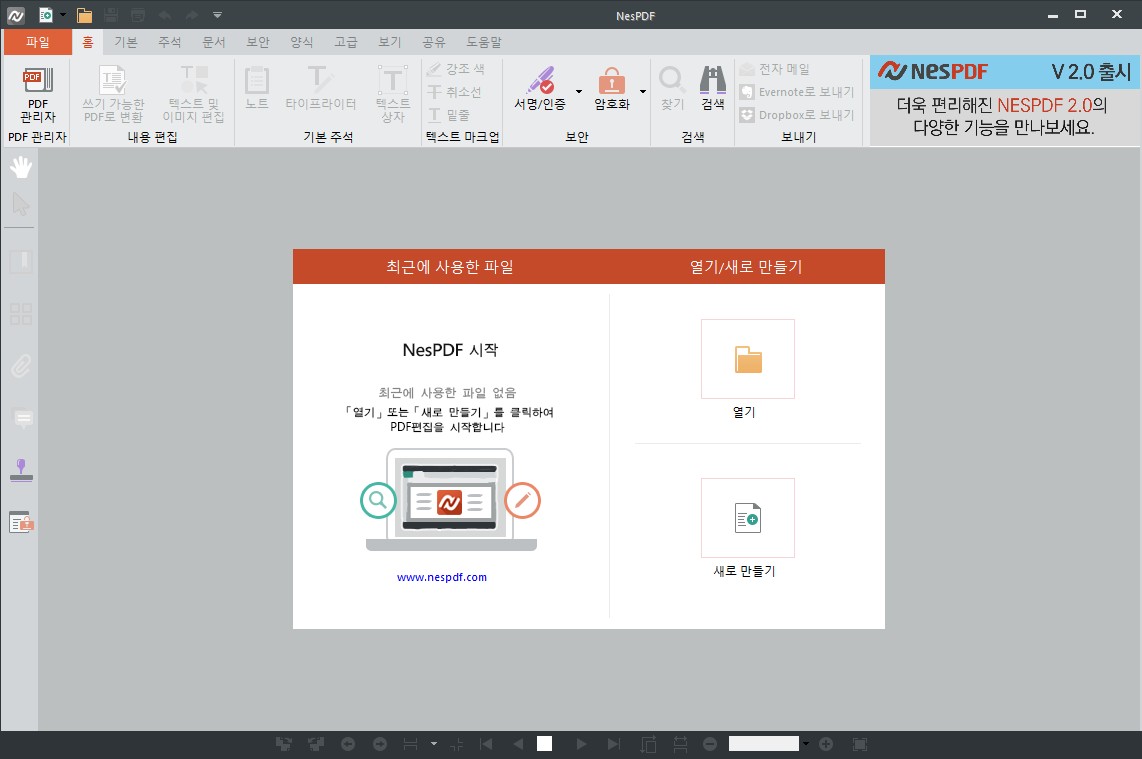Switch to the 기본 ribbon tab
Image resolution: width=1142 pixels, height=759 pixels.
coord(125,42)
